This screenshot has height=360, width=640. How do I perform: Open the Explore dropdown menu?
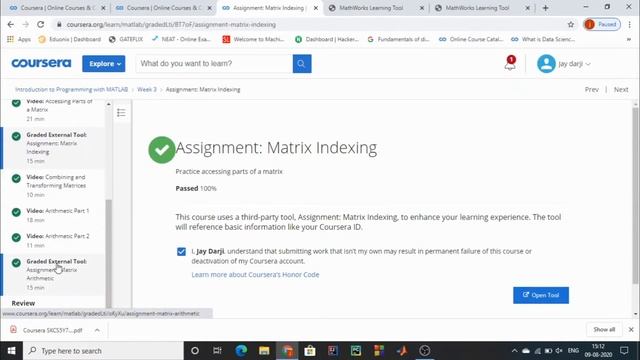[104, 64]
